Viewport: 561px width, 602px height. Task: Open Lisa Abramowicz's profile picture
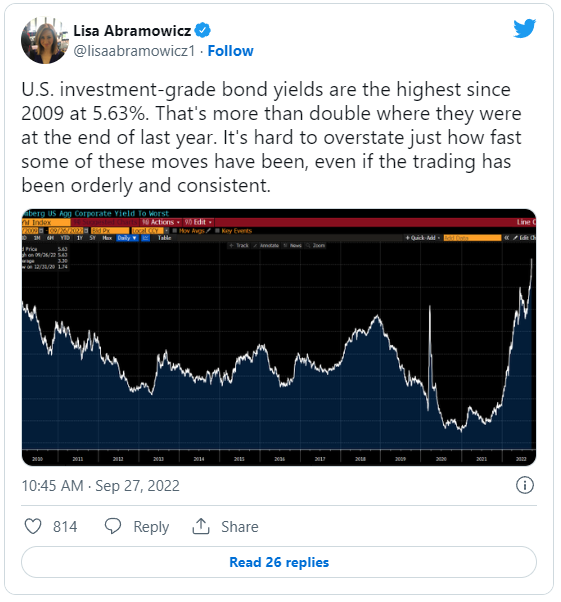click(44, 40)
